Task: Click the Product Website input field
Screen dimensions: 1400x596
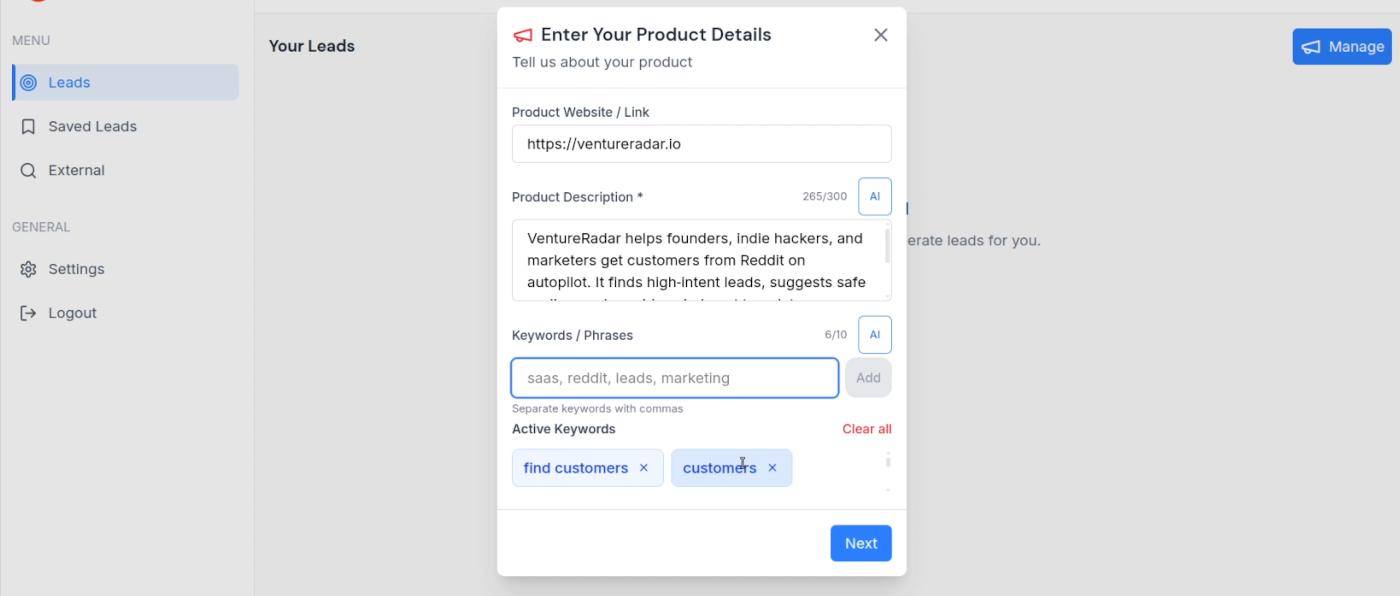Action: (700, 143)
